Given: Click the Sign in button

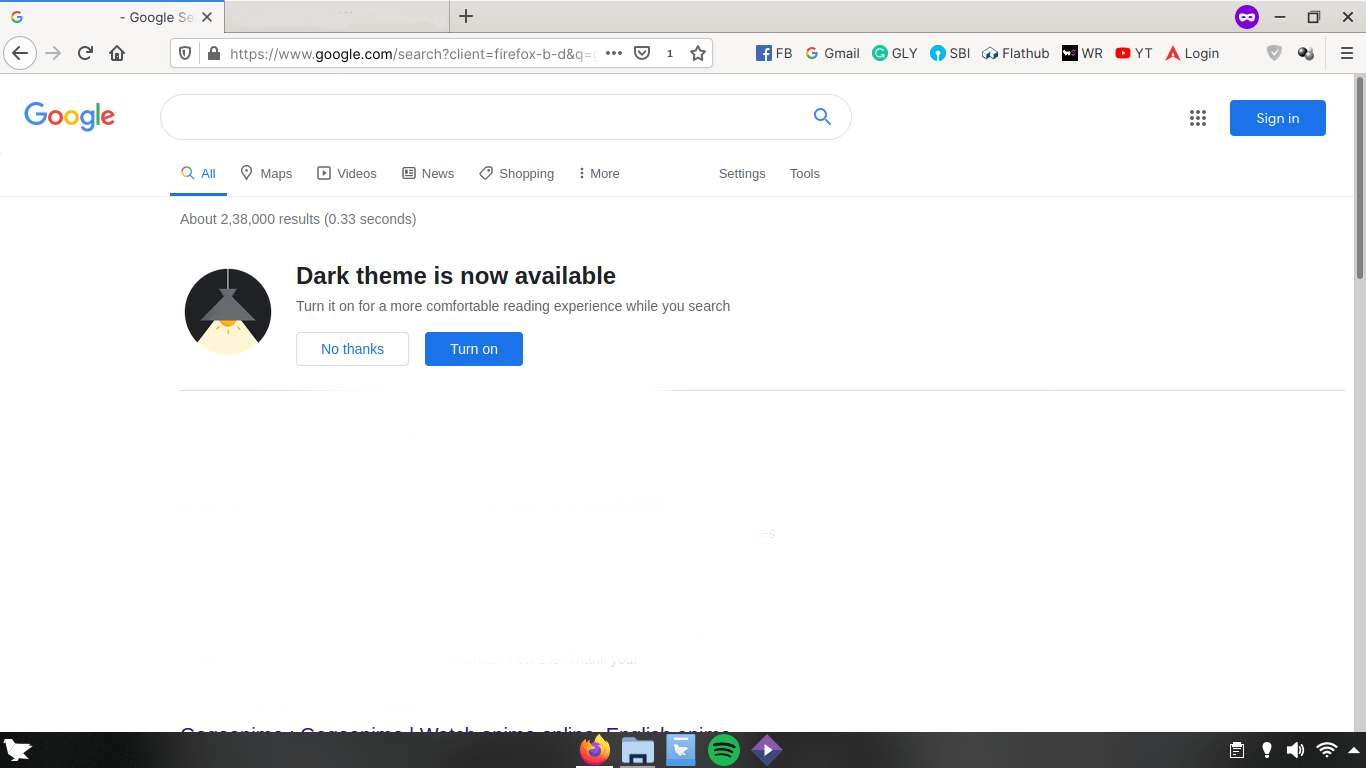Looking at the screenshot, I should (1278, 118).
